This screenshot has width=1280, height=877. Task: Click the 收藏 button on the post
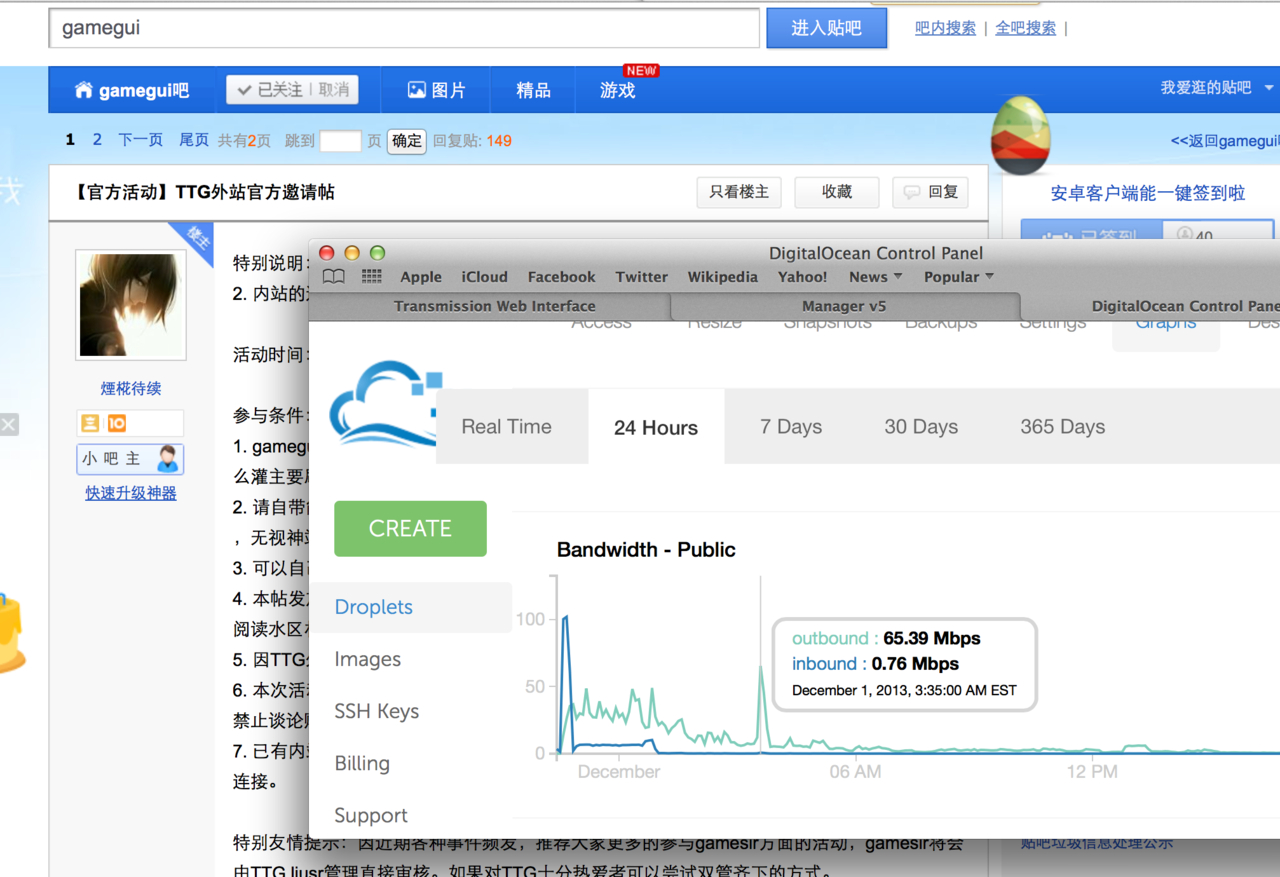point(837,192)
